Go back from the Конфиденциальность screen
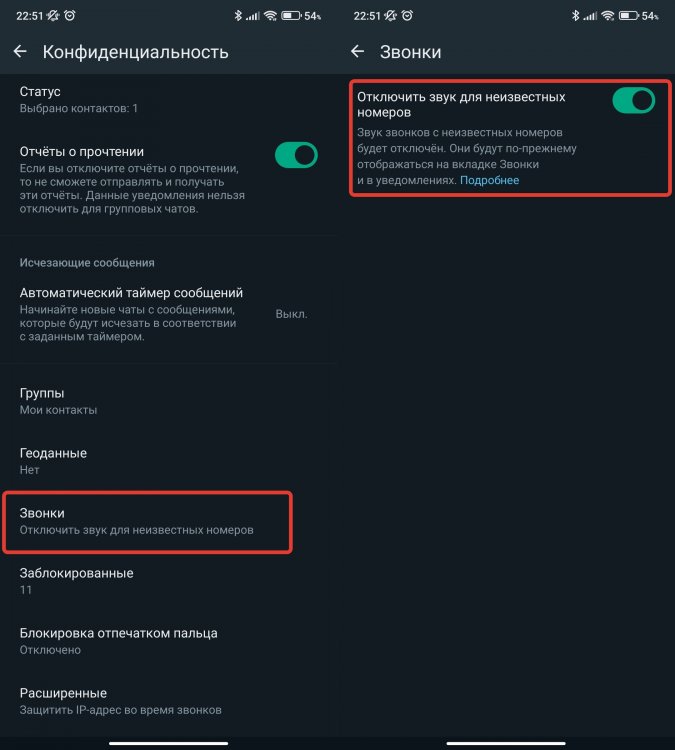The image size is (675, 750). [20, 51]
